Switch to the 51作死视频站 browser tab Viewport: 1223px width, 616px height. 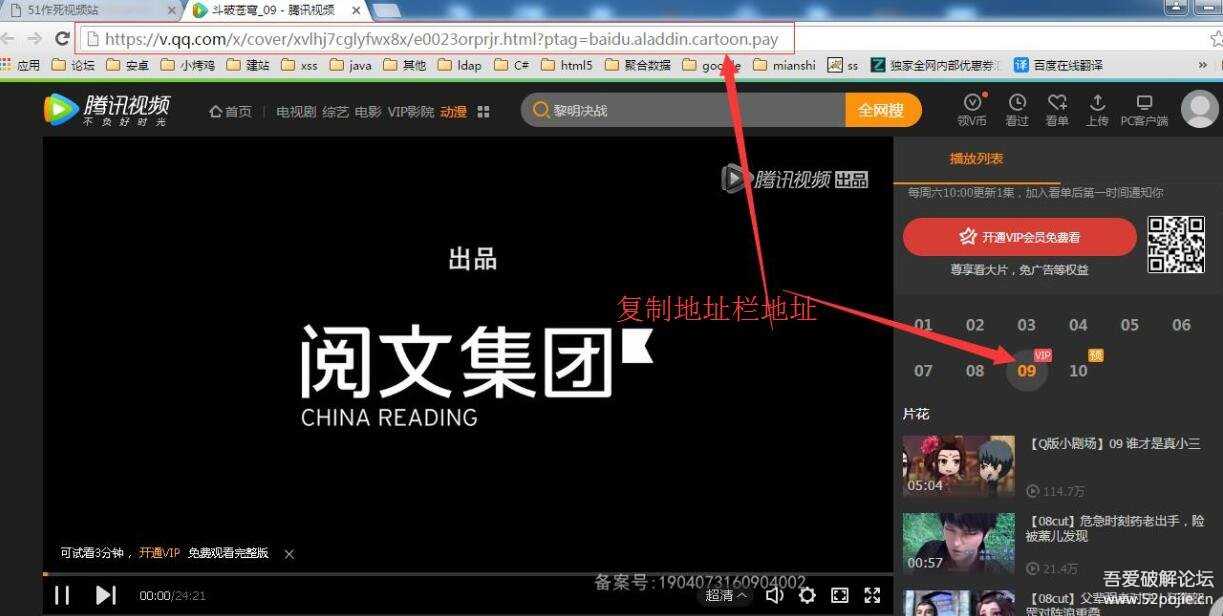tap(64, 10)
